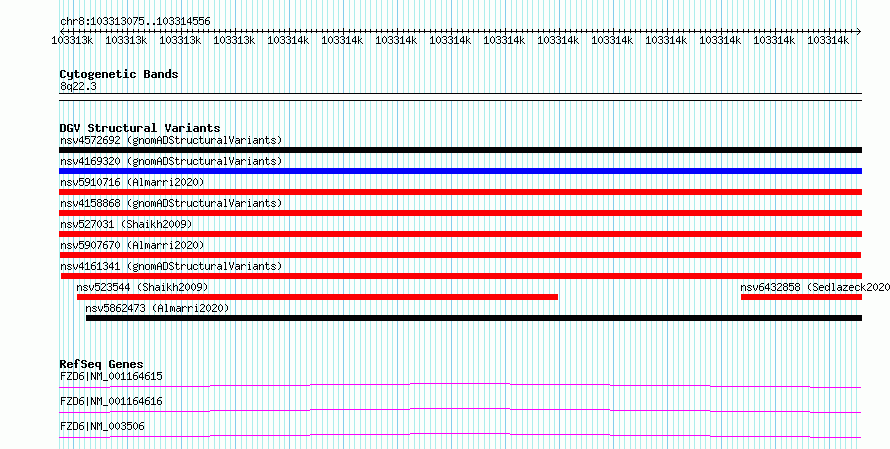
Task: Open variant nsv5907670 (Almarri2020) label
Action: 132,245
